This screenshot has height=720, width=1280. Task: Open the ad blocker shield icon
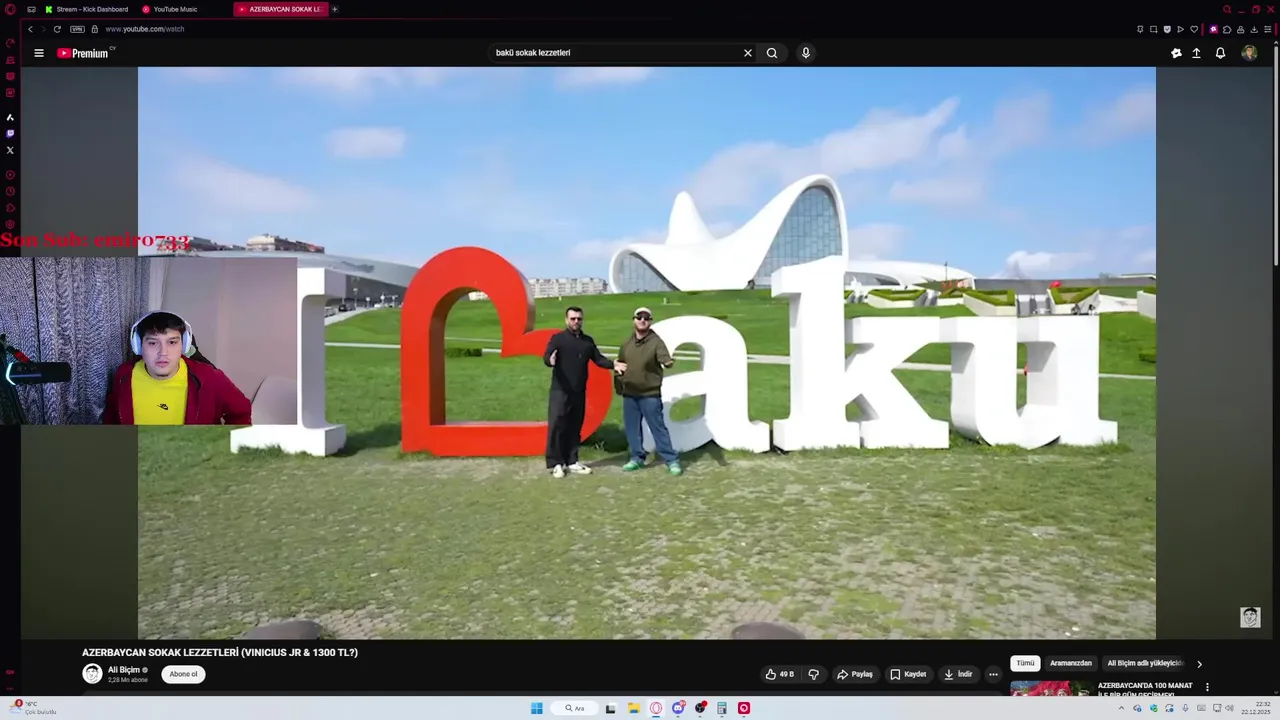coord(1167,29)
